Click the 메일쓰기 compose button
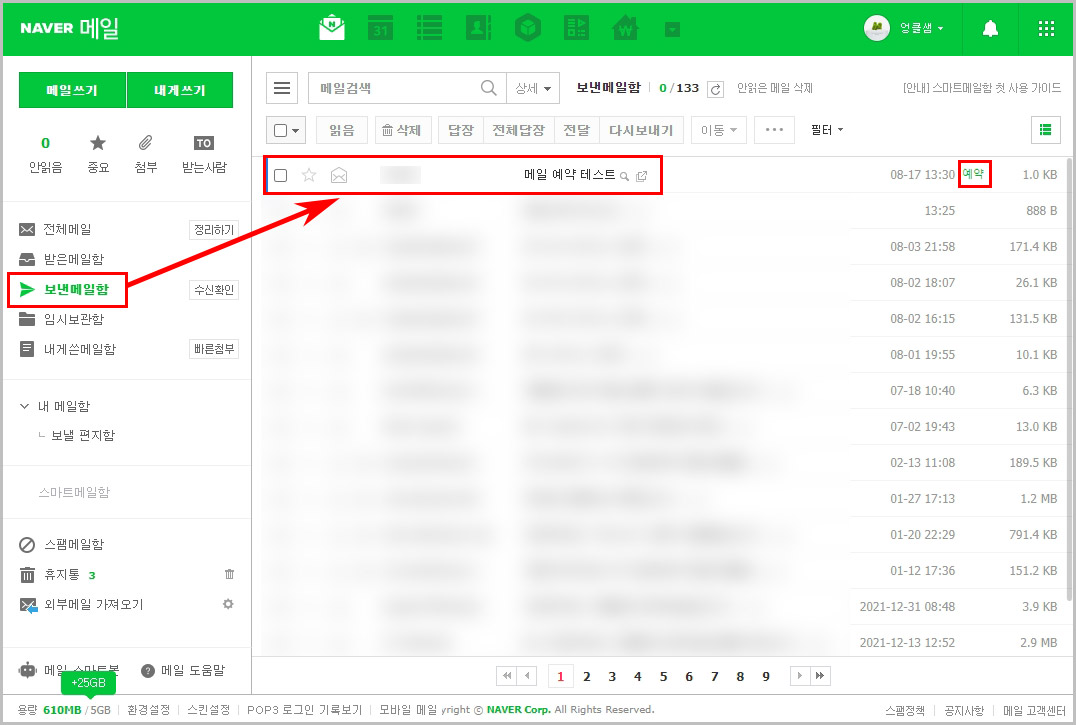1076x725 pixels. (x=71, y=89)
